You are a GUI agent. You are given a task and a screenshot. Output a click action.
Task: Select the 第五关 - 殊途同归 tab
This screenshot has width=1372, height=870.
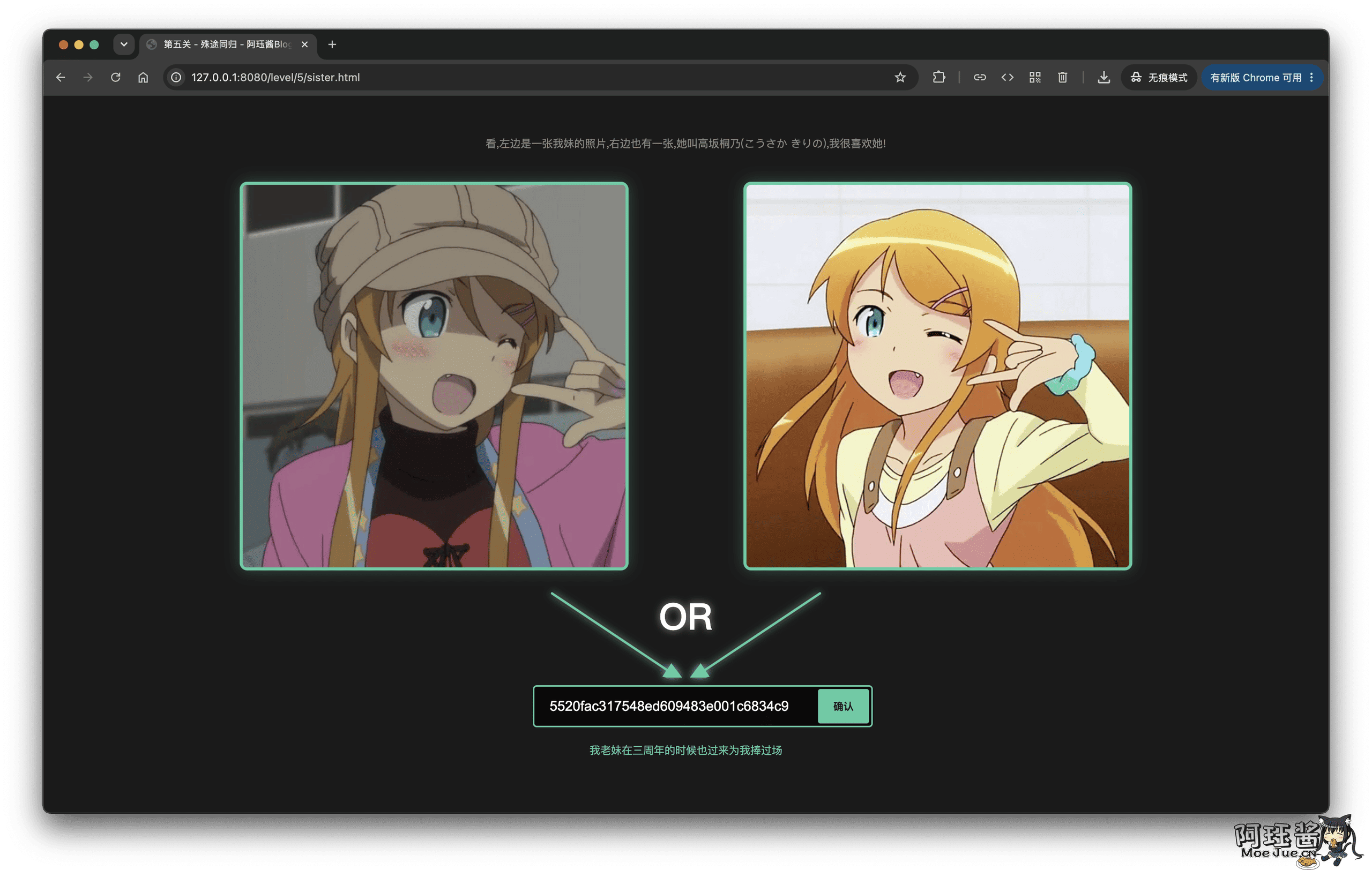tap(227, 44)
